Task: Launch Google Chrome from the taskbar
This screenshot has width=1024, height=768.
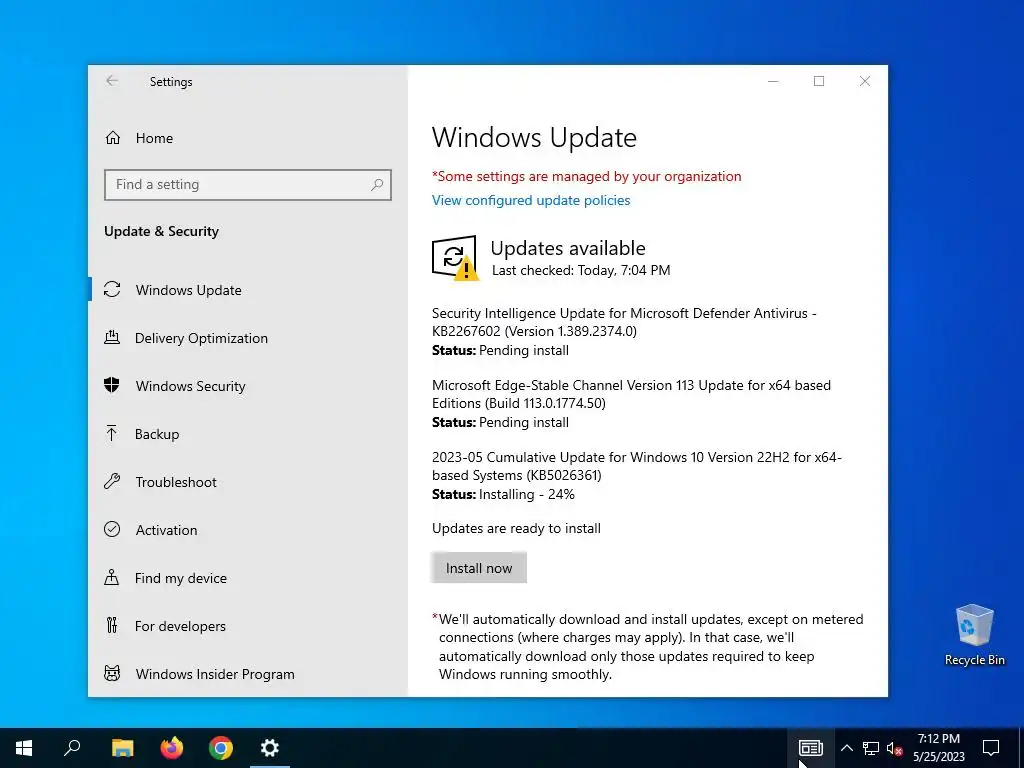Action: pyautogui.click(x=221, y=748)
